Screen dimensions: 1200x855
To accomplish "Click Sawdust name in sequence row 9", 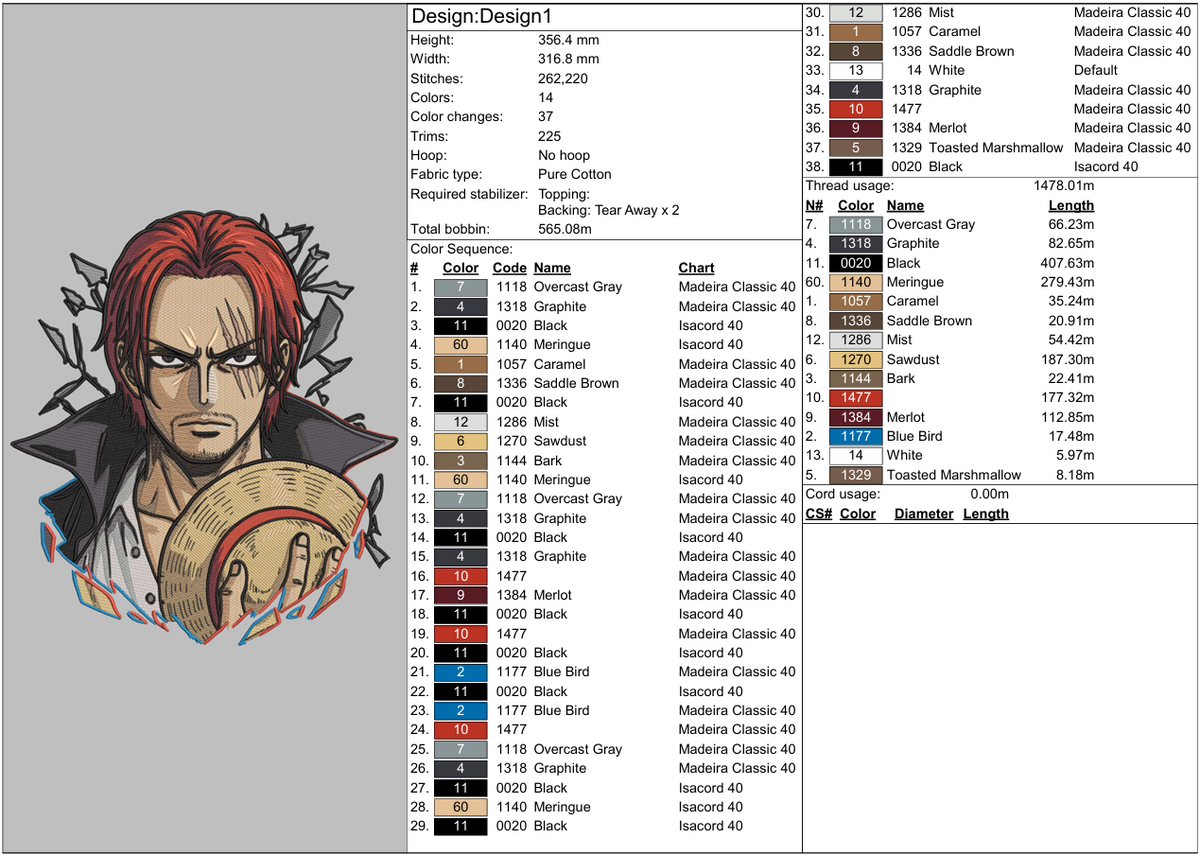I will pyautogui.click(x=560, y=441).
